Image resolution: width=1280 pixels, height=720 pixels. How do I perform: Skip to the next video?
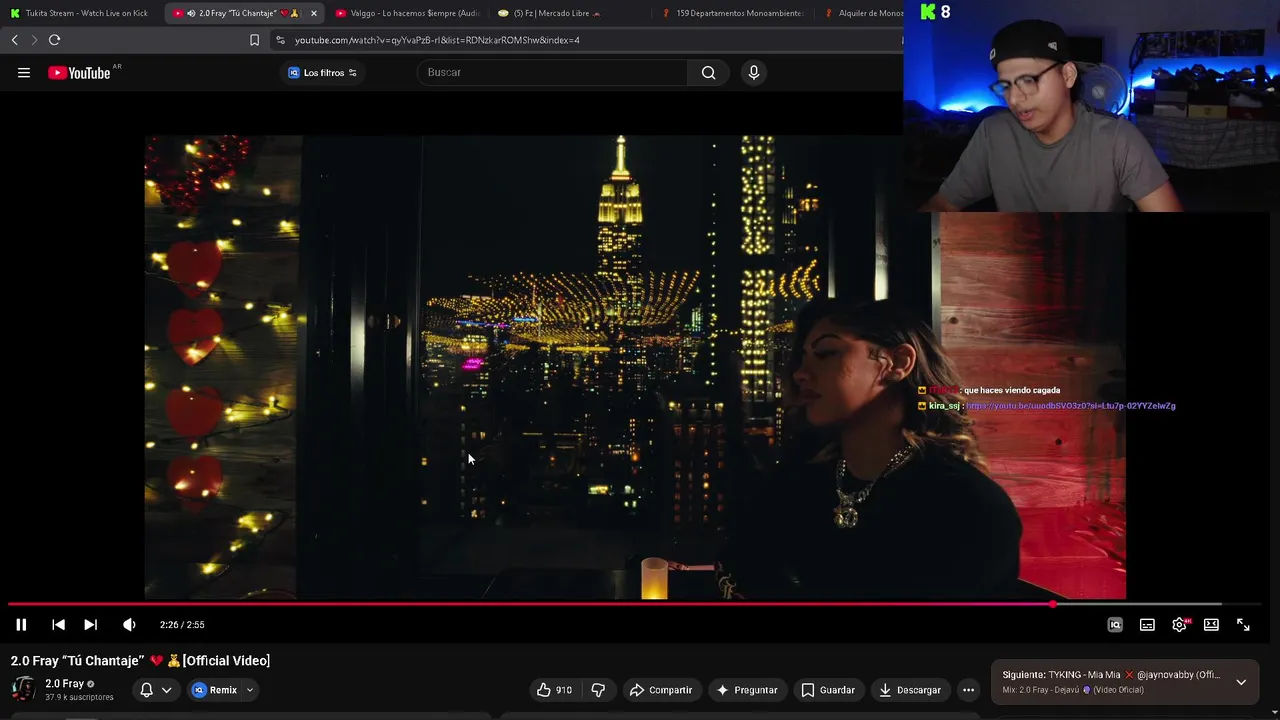pos(90,625)
